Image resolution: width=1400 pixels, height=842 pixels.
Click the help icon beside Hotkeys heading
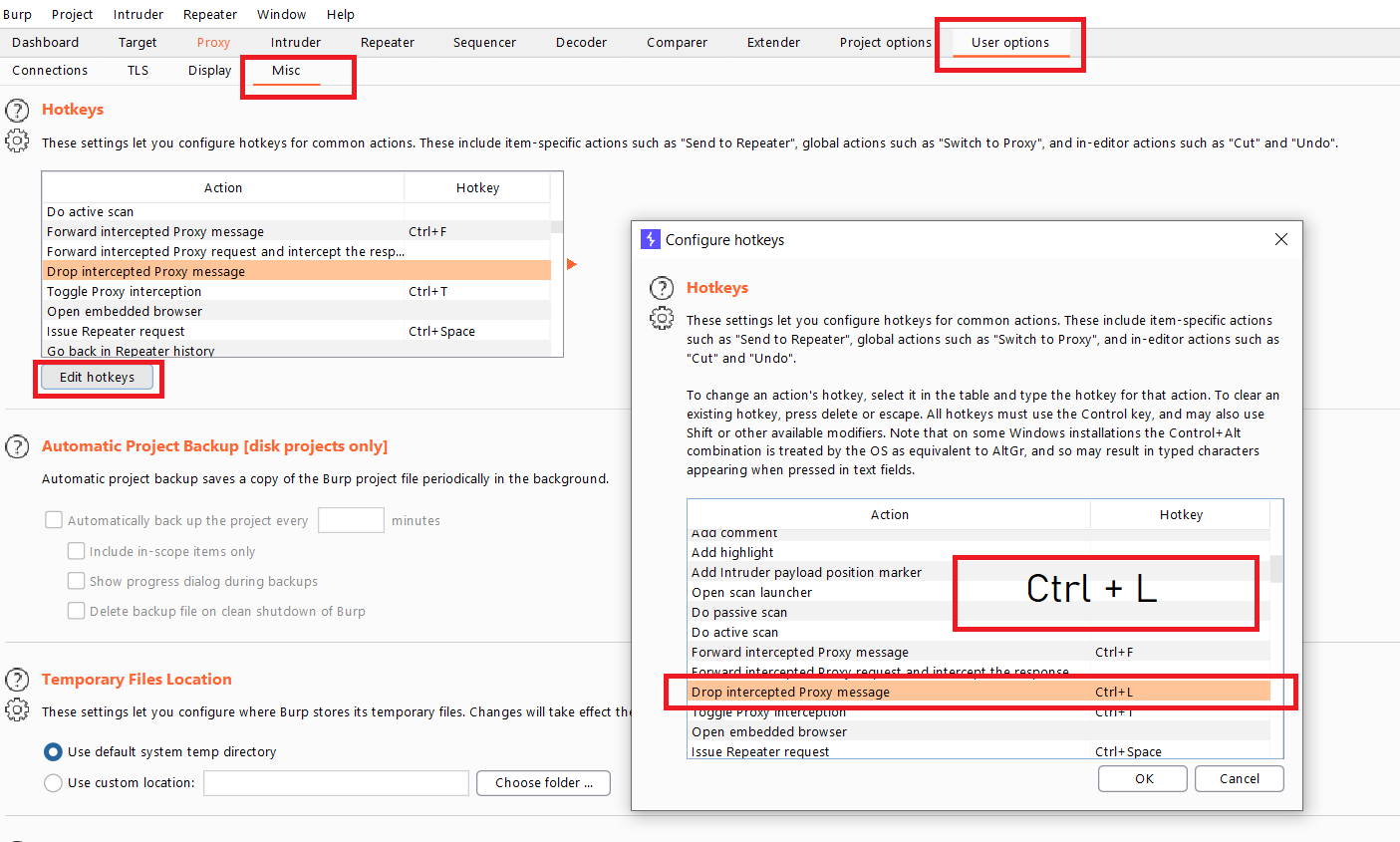pyautogui.click(x=17, y=110)
